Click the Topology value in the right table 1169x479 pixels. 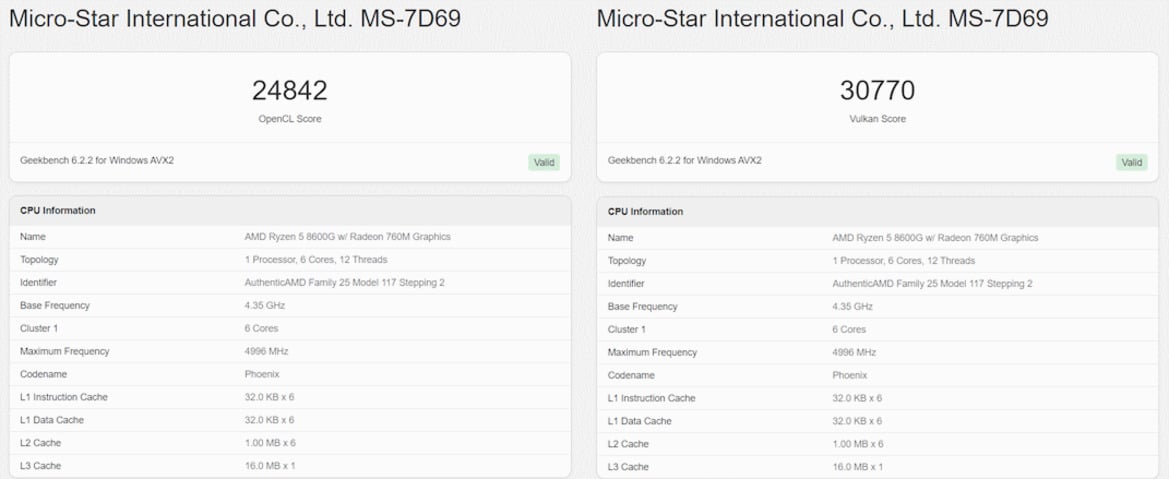[904, 260]
